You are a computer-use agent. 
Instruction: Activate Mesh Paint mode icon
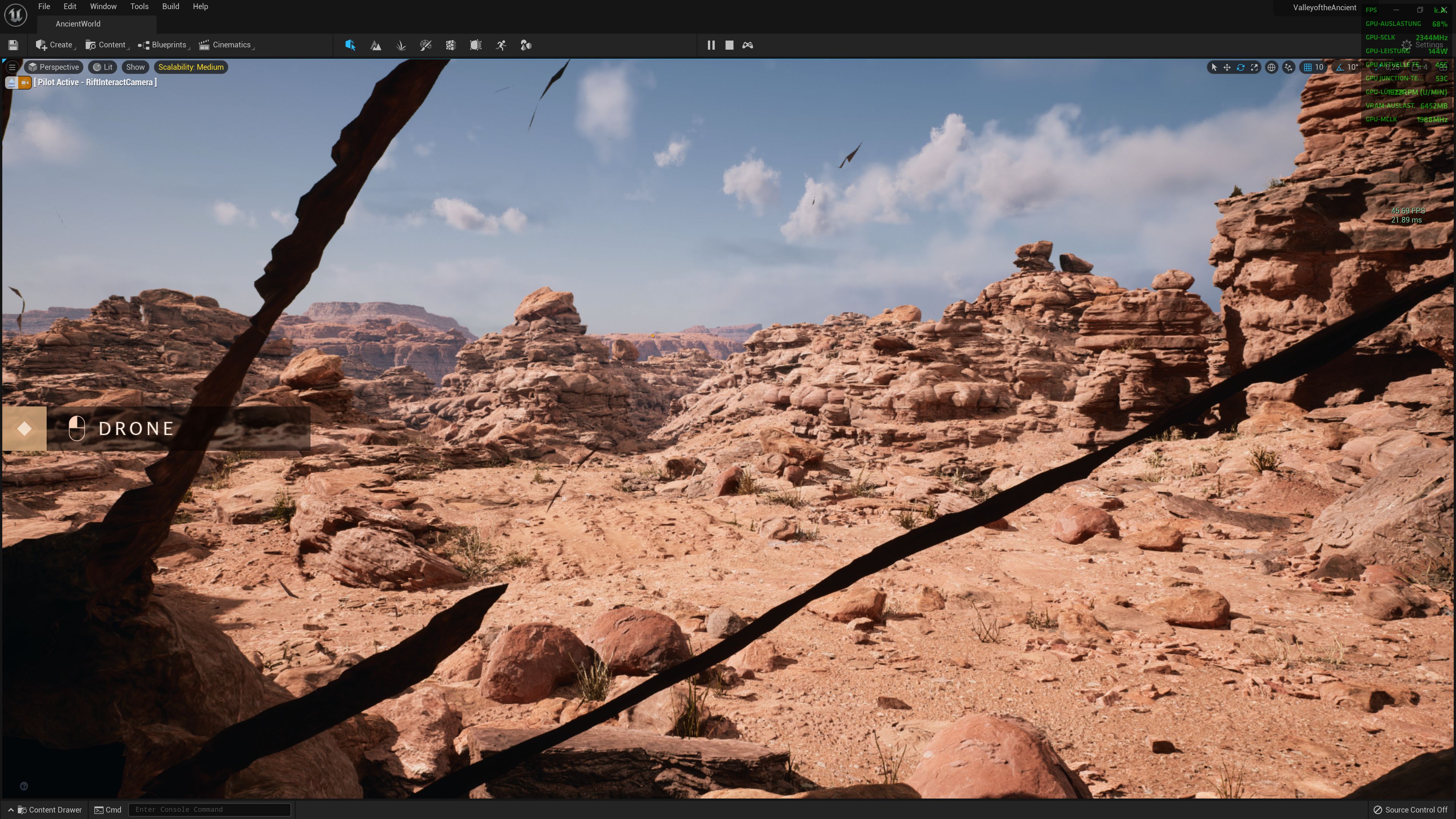tap(425, 45)
